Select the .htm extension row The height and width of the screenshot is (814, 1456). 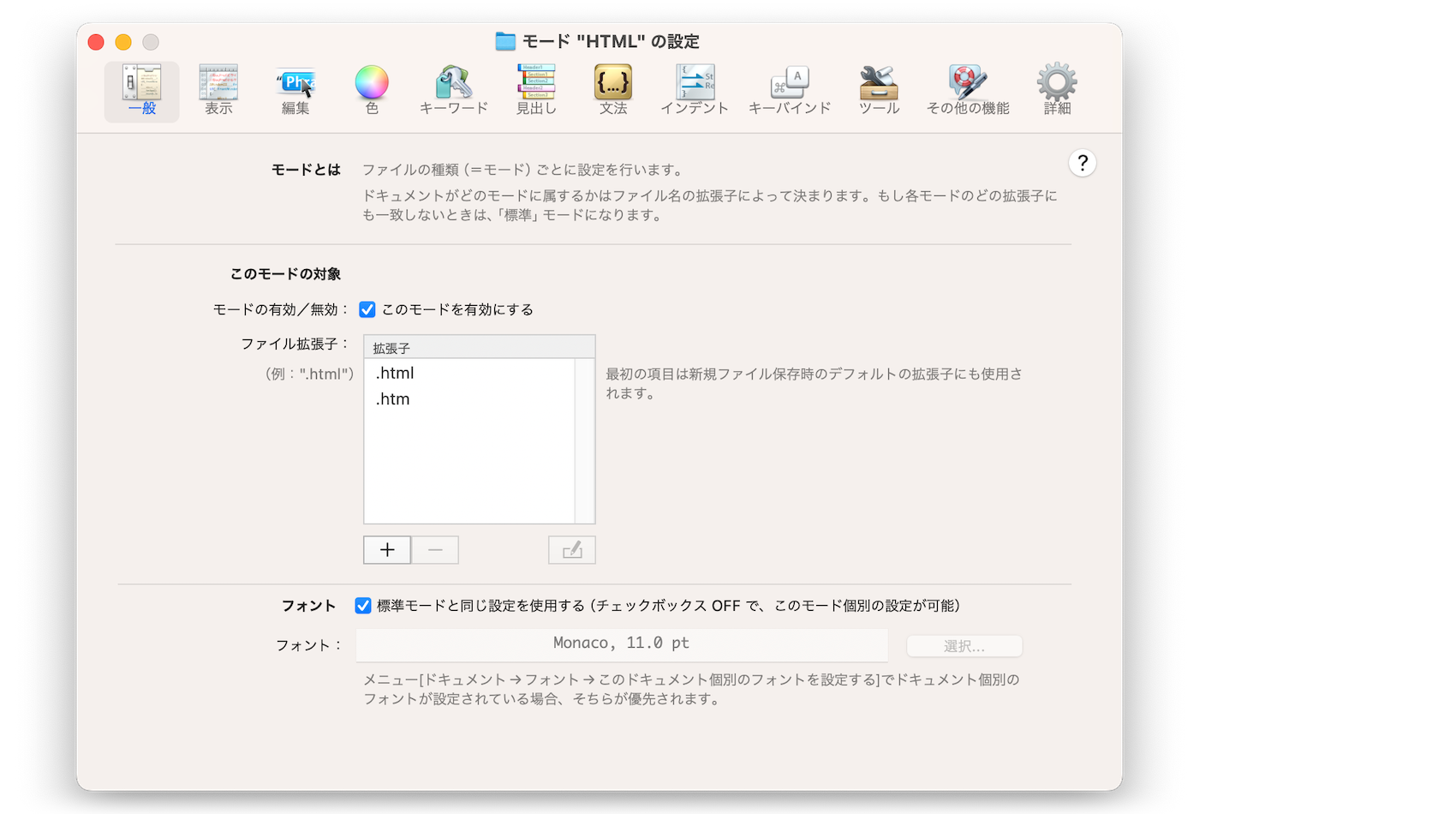pyautogui.click(x=469, y=399)
